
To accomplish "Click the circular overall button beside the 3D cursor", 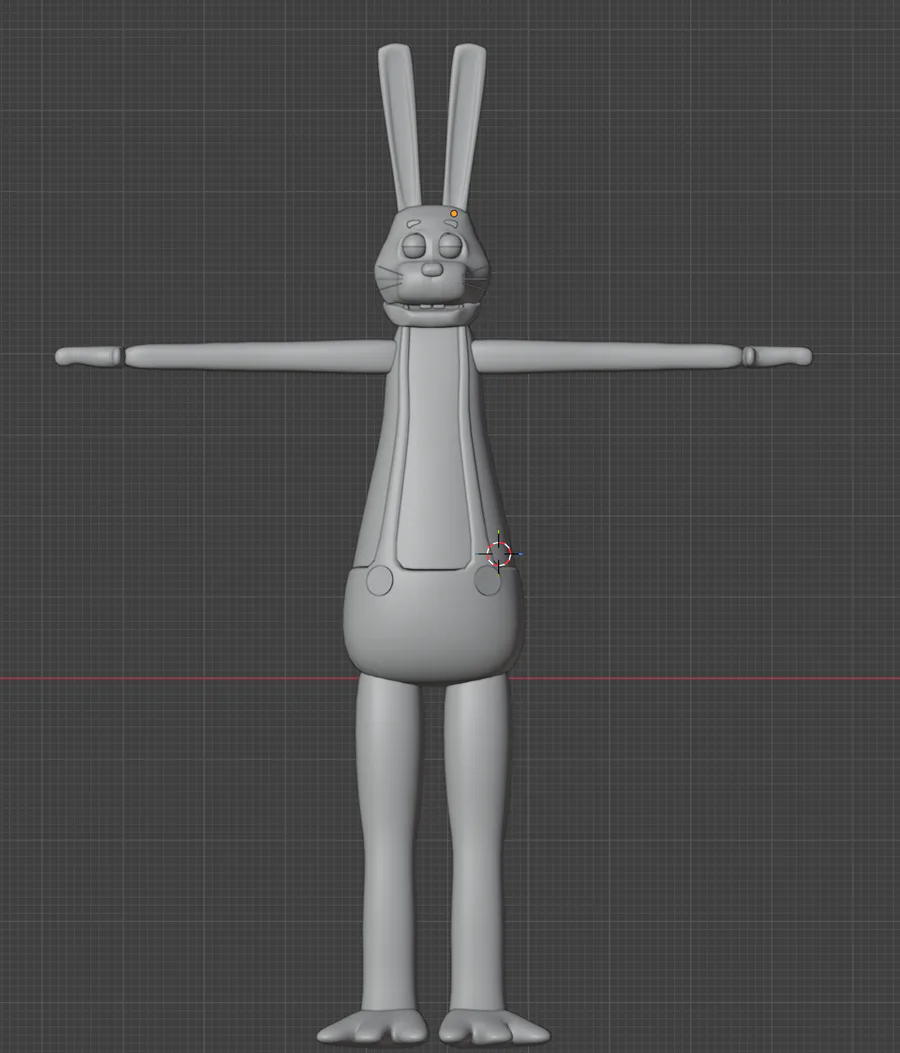I will pyautogui.click(x=488, y=581).
